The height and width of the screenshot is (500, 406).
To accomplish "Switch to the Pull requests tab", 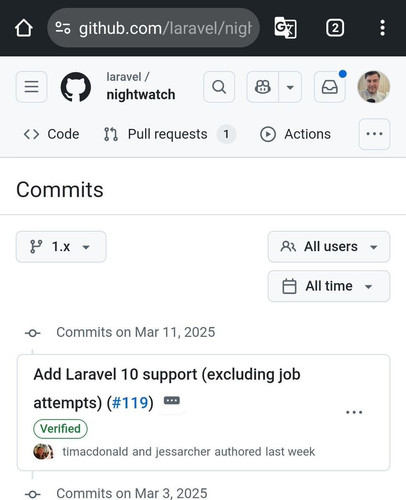I will 170,134.
